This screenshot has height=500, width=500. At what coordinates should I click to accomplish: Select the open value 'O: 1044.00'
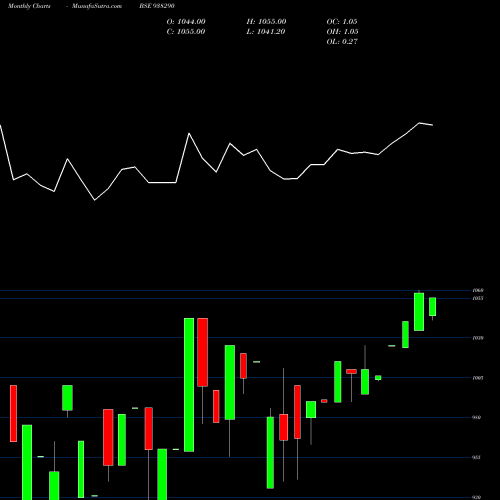click(186, 22)
